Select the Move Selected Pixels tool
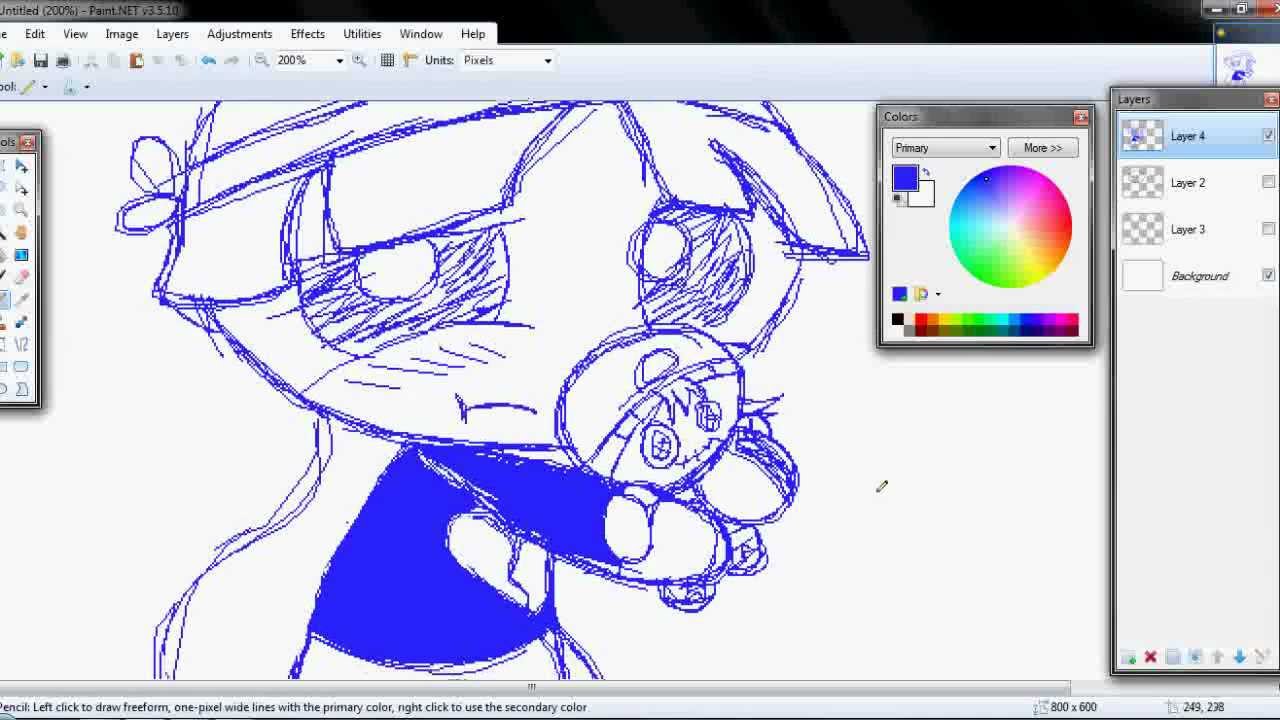The height and width of the screenshot is (720, 1280). pos(21,166)
